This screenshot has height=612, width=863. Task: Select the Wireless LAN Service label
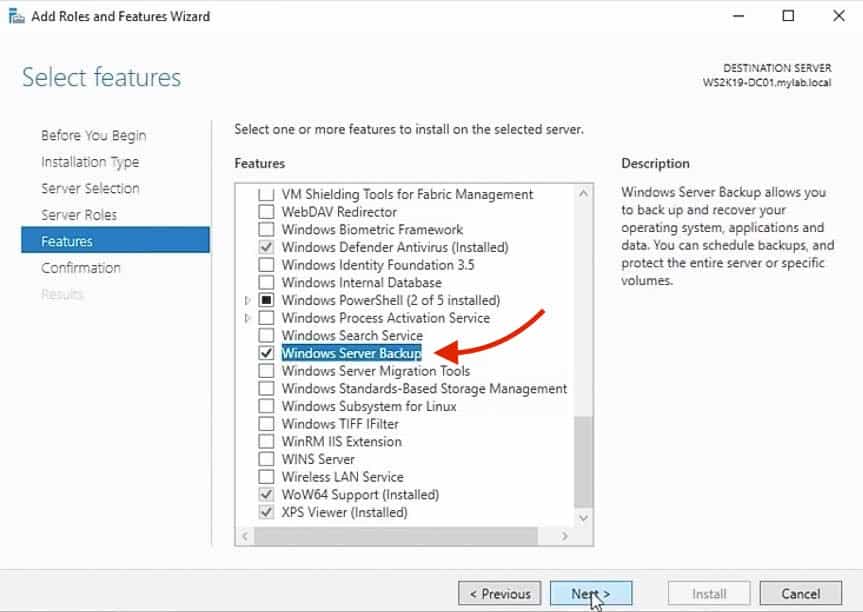tap(342, 477)
